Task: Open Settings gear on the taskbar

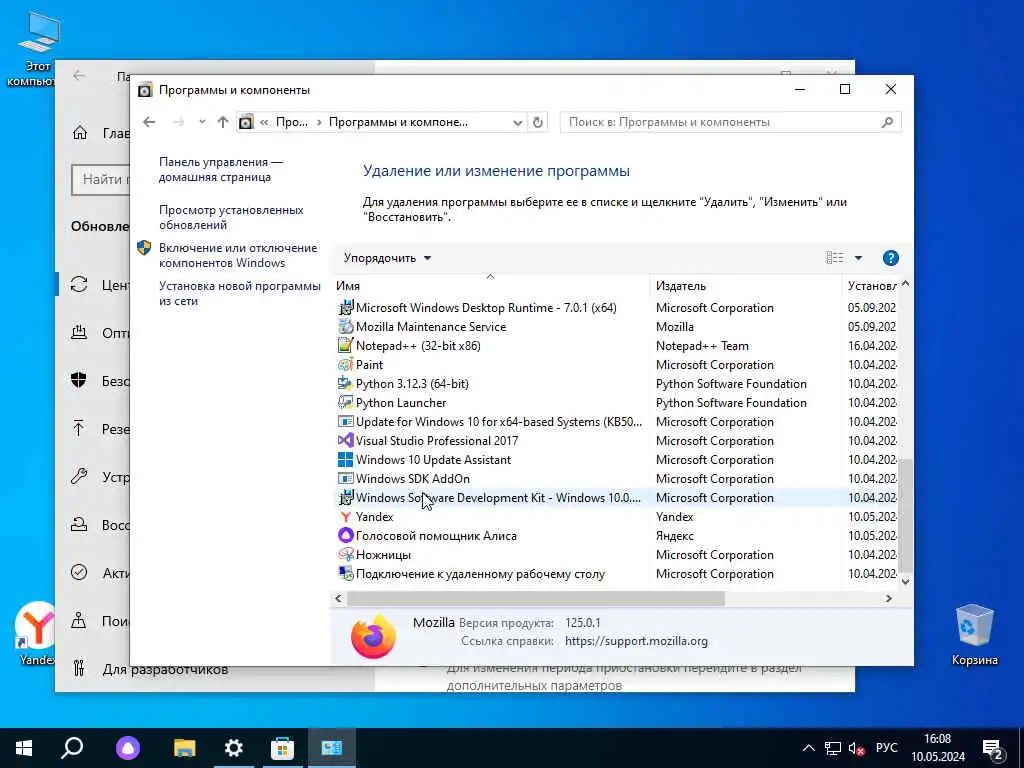Action: tap(233, 748)
